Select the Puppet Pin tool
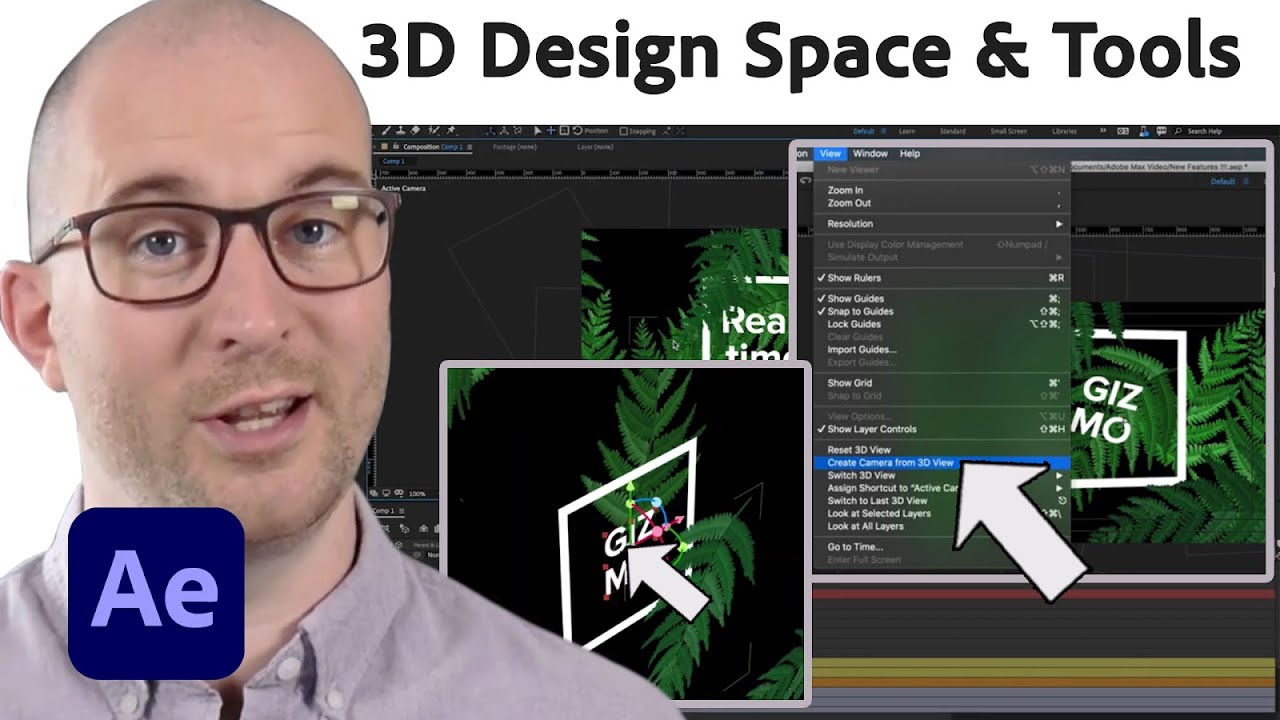The image size is (1280, 720). tap(451, 131)
